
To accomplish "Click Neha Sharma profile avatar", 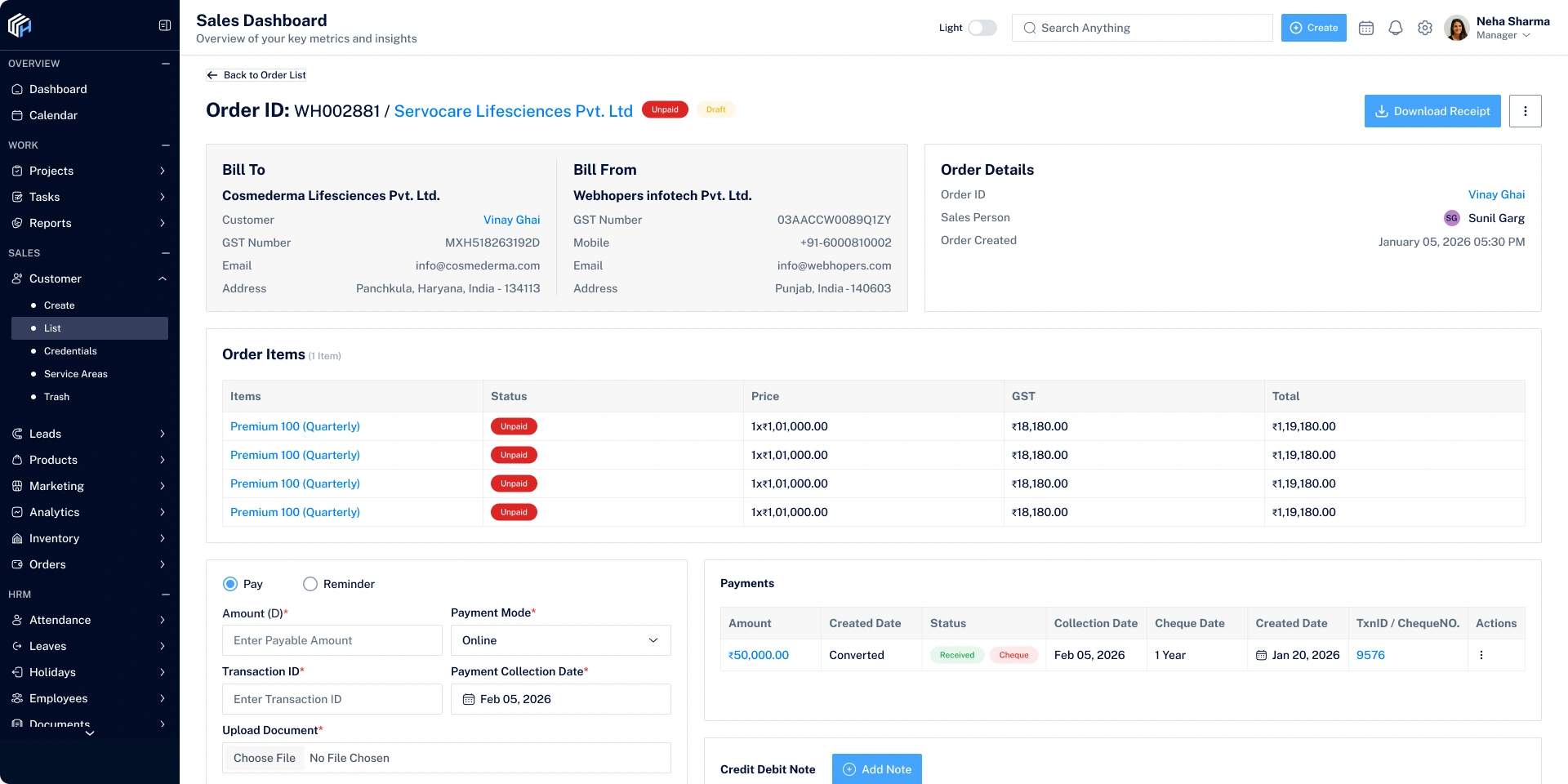I will [x=1457, y=28].
